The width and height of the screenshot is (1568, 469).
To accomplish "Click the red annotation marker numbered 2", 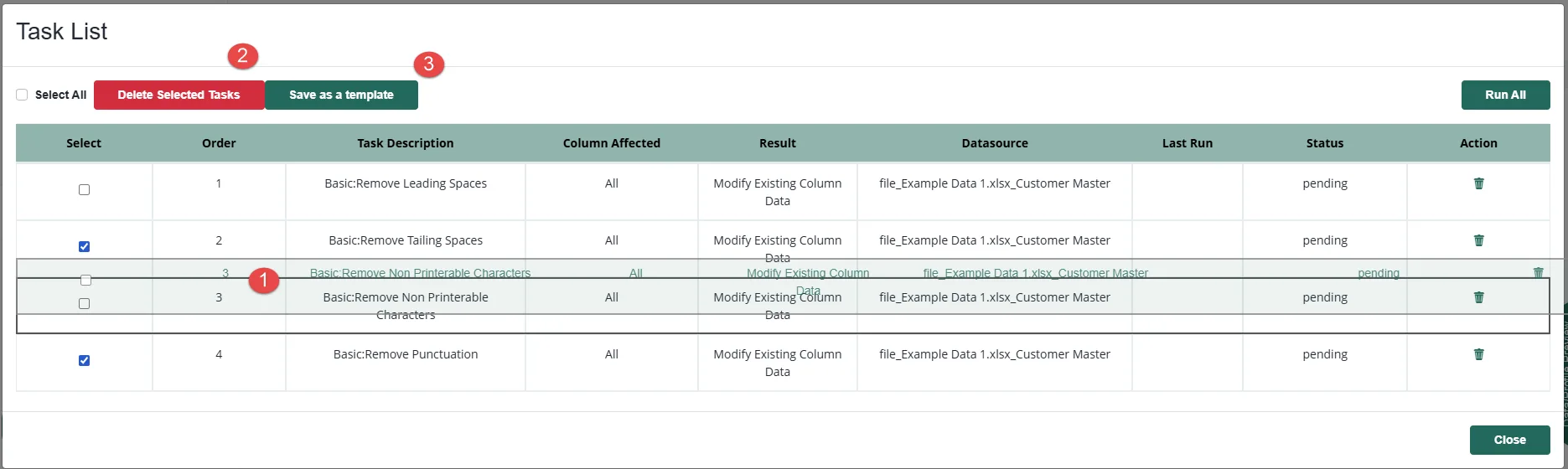I will pyautogui.click(x=242, y=56).
